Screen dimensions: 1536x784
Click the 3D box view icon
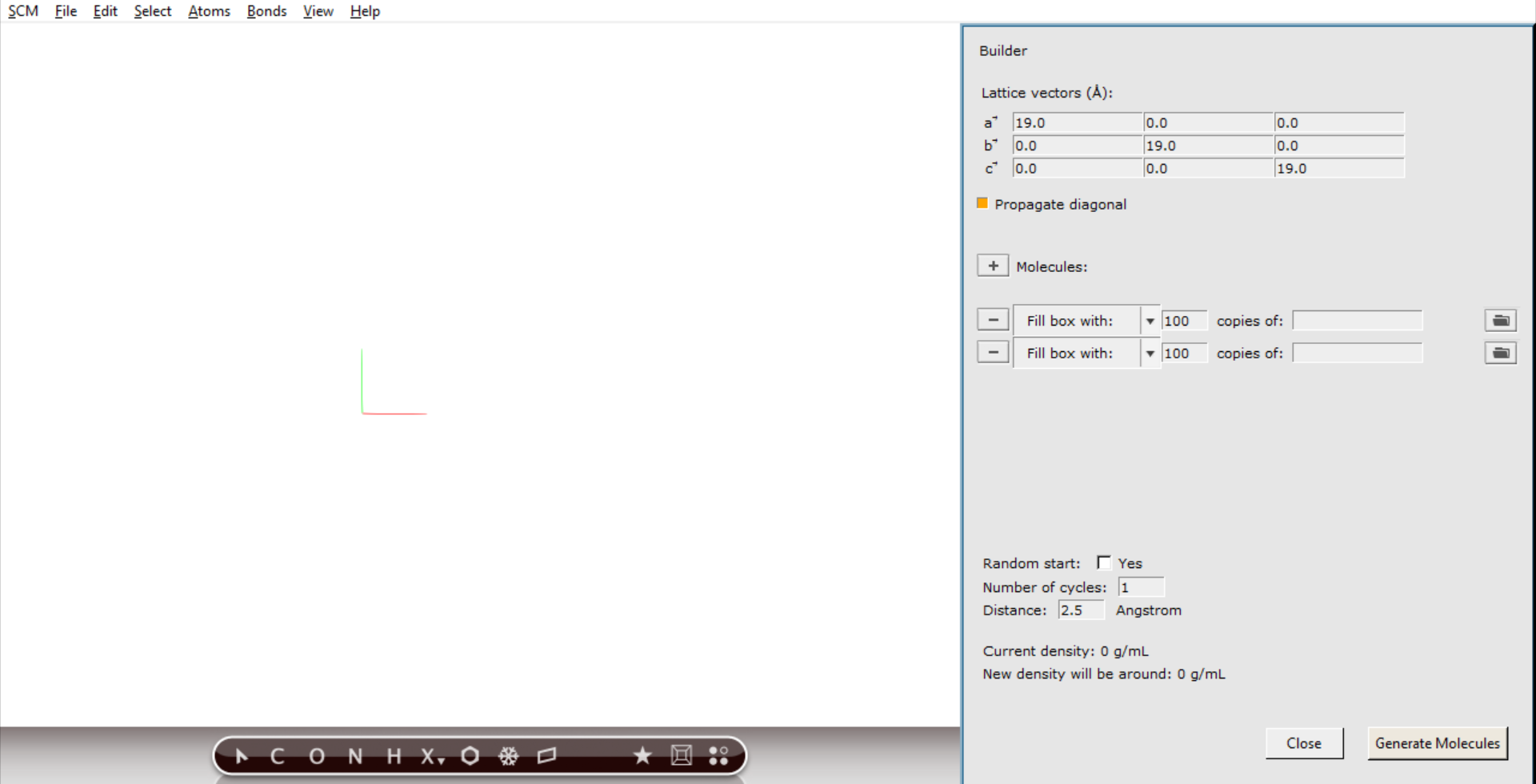click(x=682, y=756)
